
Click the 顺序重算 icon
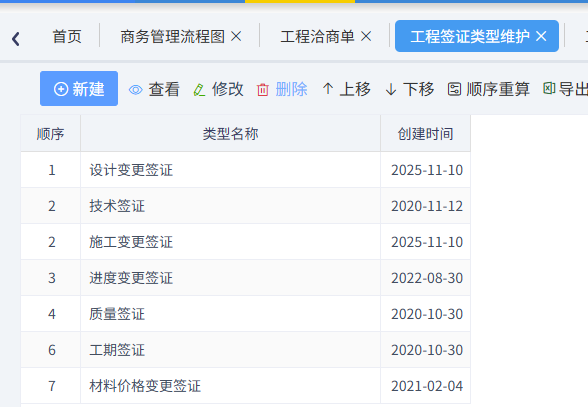[454, 89]
